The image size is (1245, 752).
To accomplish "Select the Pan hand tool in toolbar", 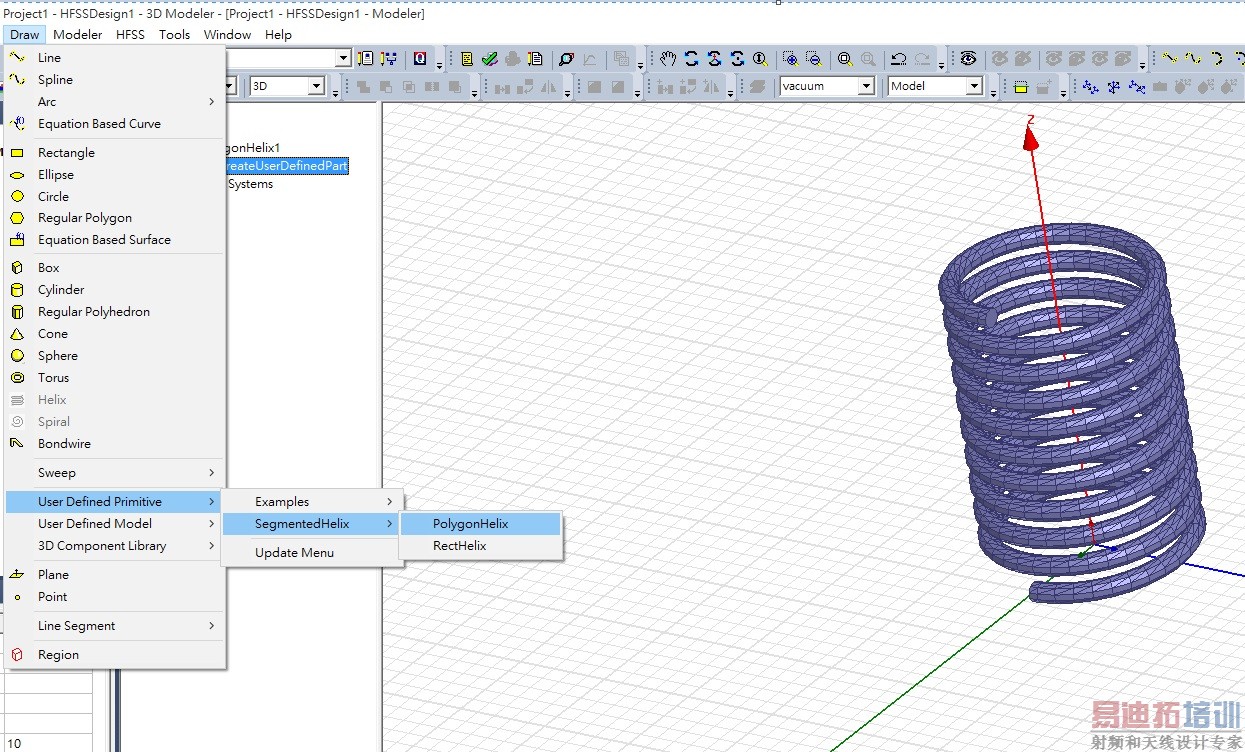I will [668, 59].
